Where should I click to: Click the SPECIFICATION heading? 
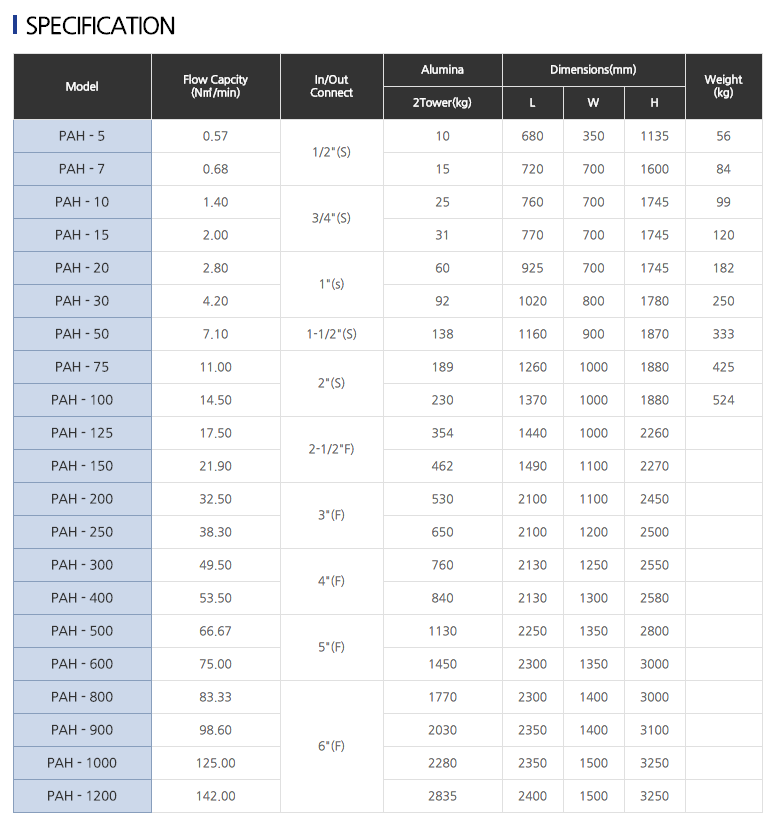(x=100, y=26)
